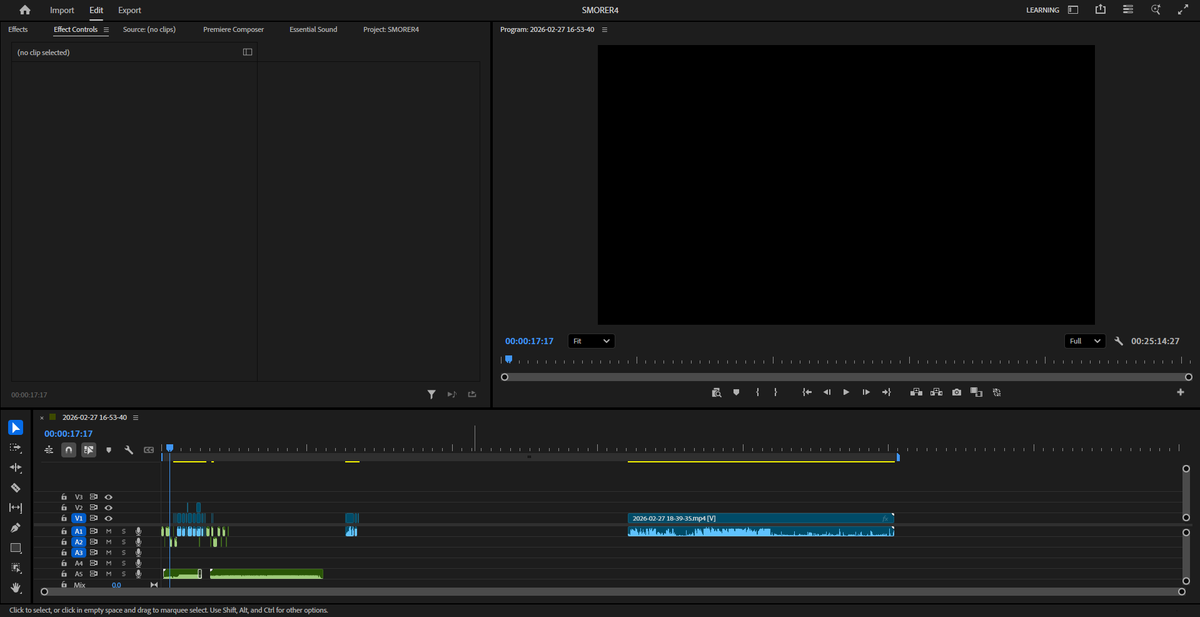Open the Essential Sound tab
This screenshot has height=617, width=1200.
pos(313,30)
